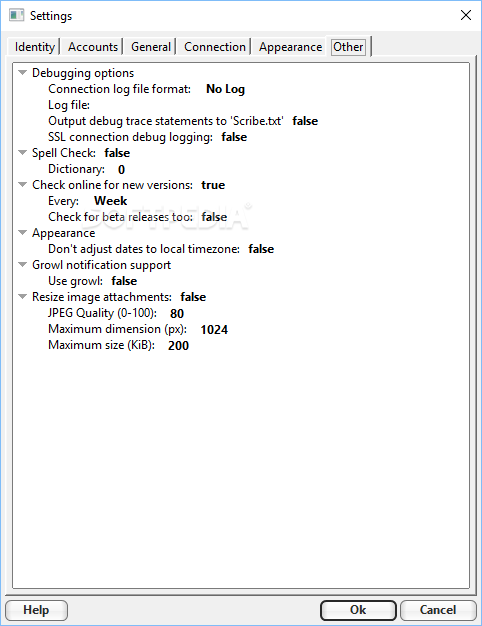
Task: Select the JPEG Quality (0-100) label
Action: coord(102,313)
